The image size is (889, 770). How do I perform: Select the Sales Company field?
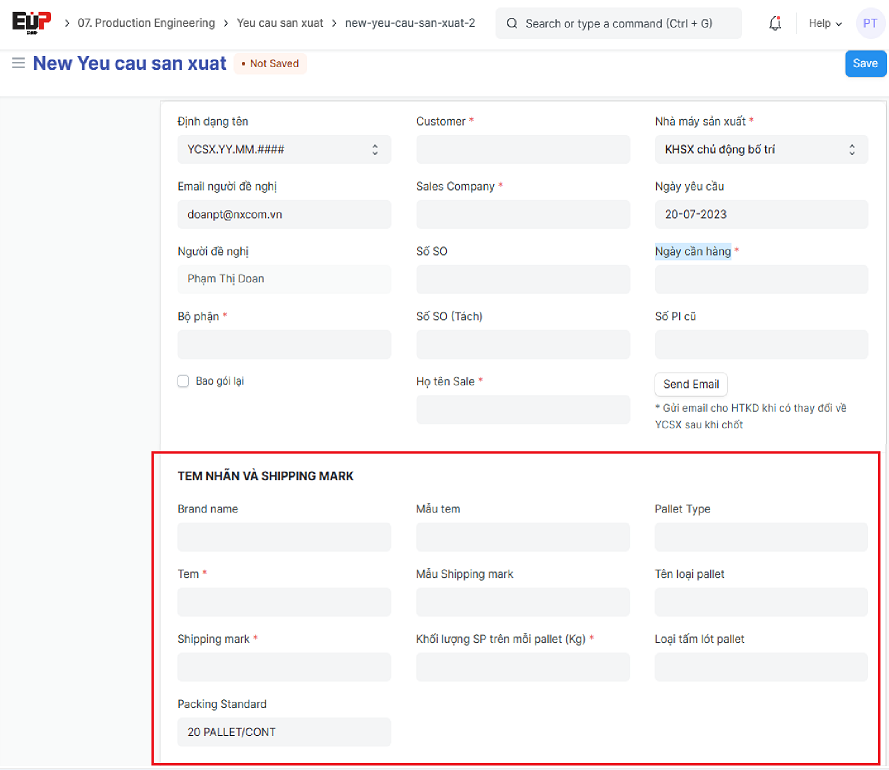click(523, 215)
